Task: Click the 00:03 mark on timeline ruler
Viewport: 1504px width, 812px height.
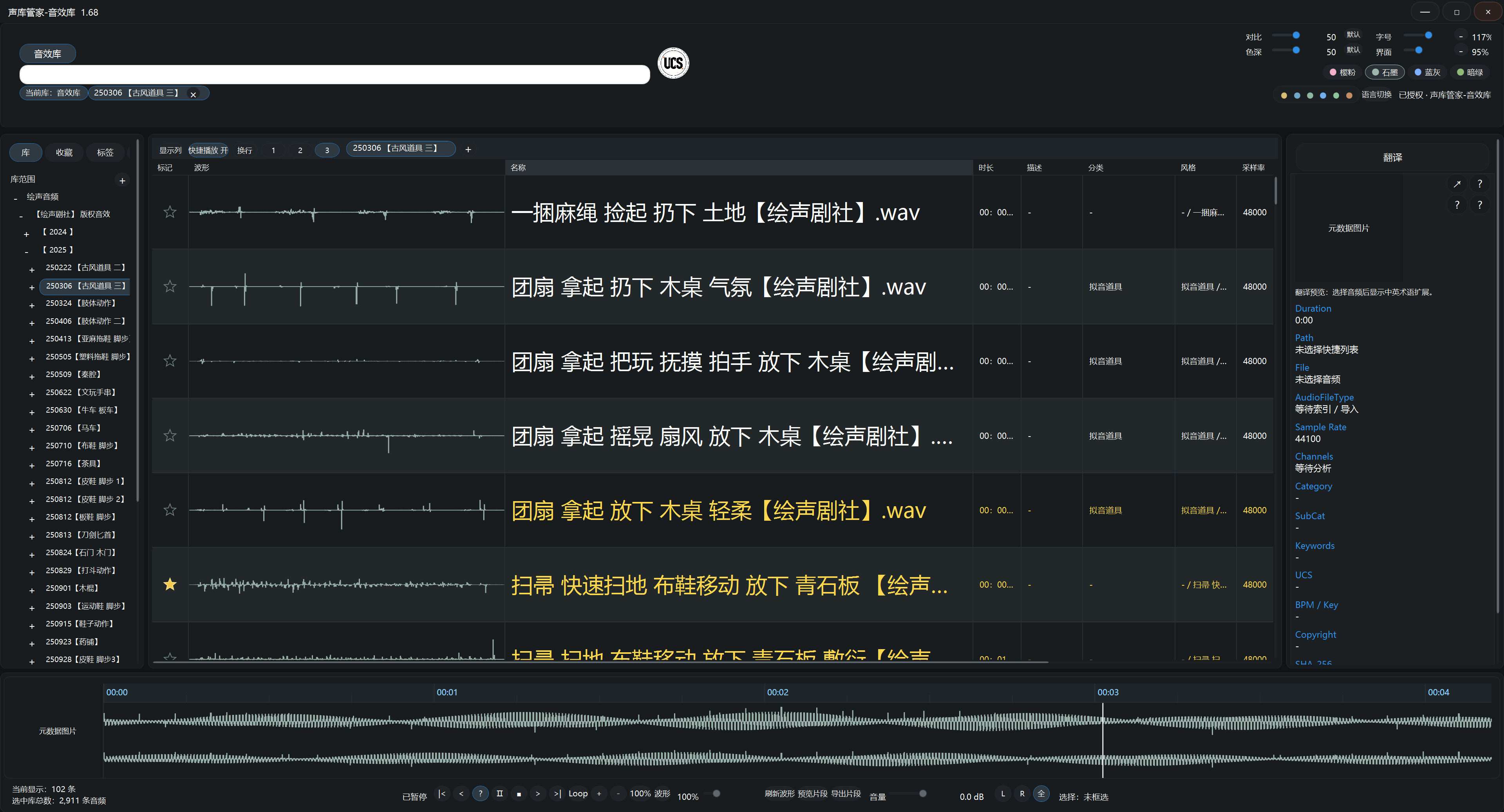Action: [x=1108, y=692]
